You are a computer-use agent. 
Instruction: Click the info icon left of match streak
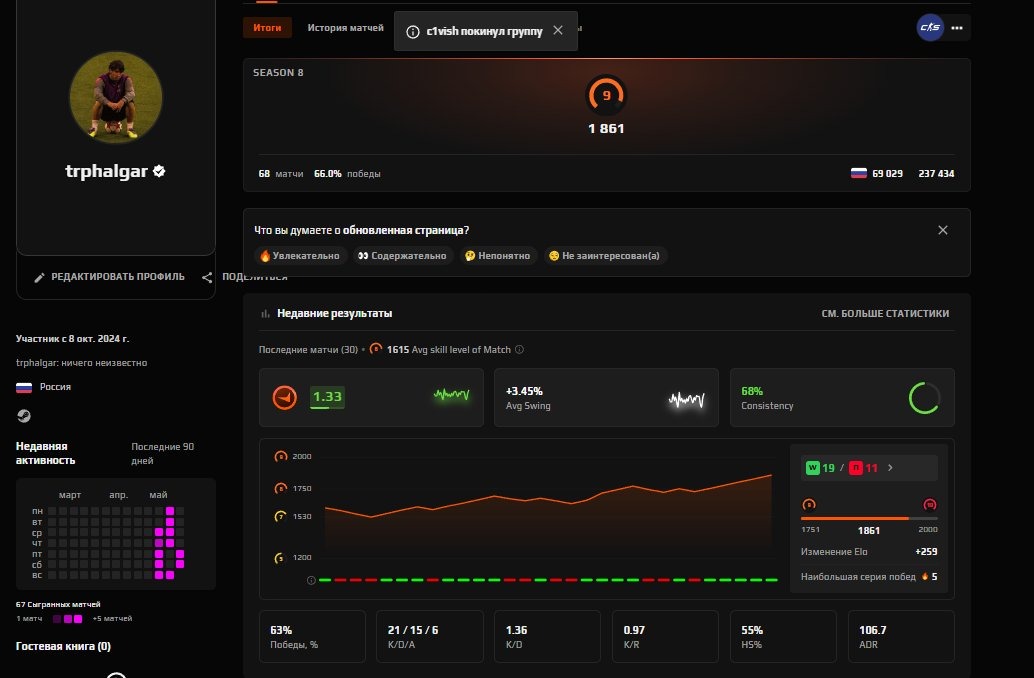(311, 580)
